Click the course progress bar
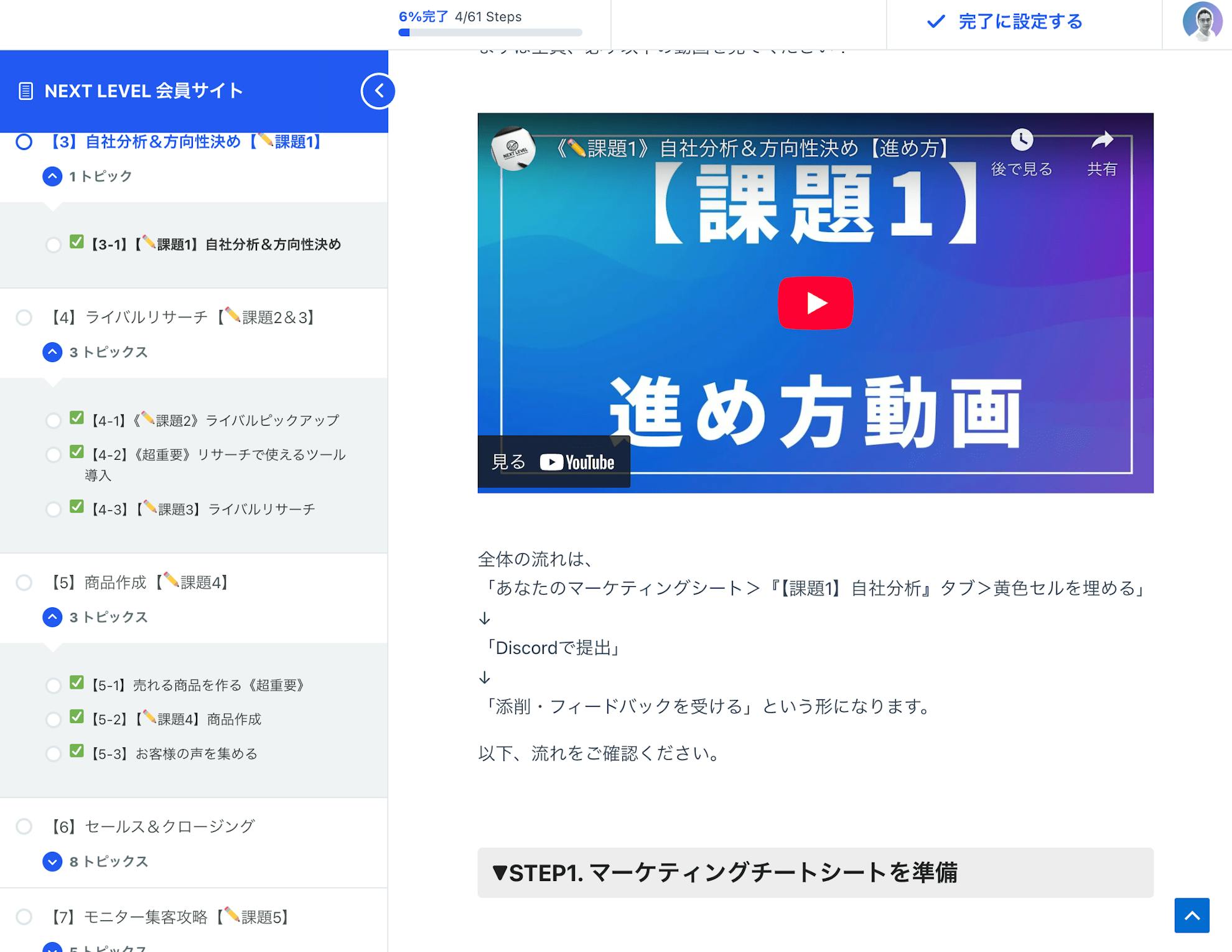 tap(490, 32)
